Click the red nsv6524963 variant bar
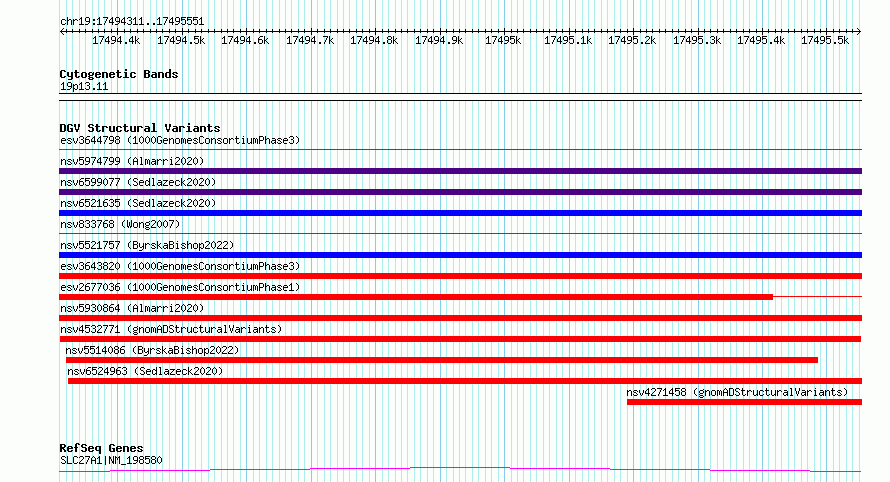This screenshot has width=890, height=482. [465, 381]
